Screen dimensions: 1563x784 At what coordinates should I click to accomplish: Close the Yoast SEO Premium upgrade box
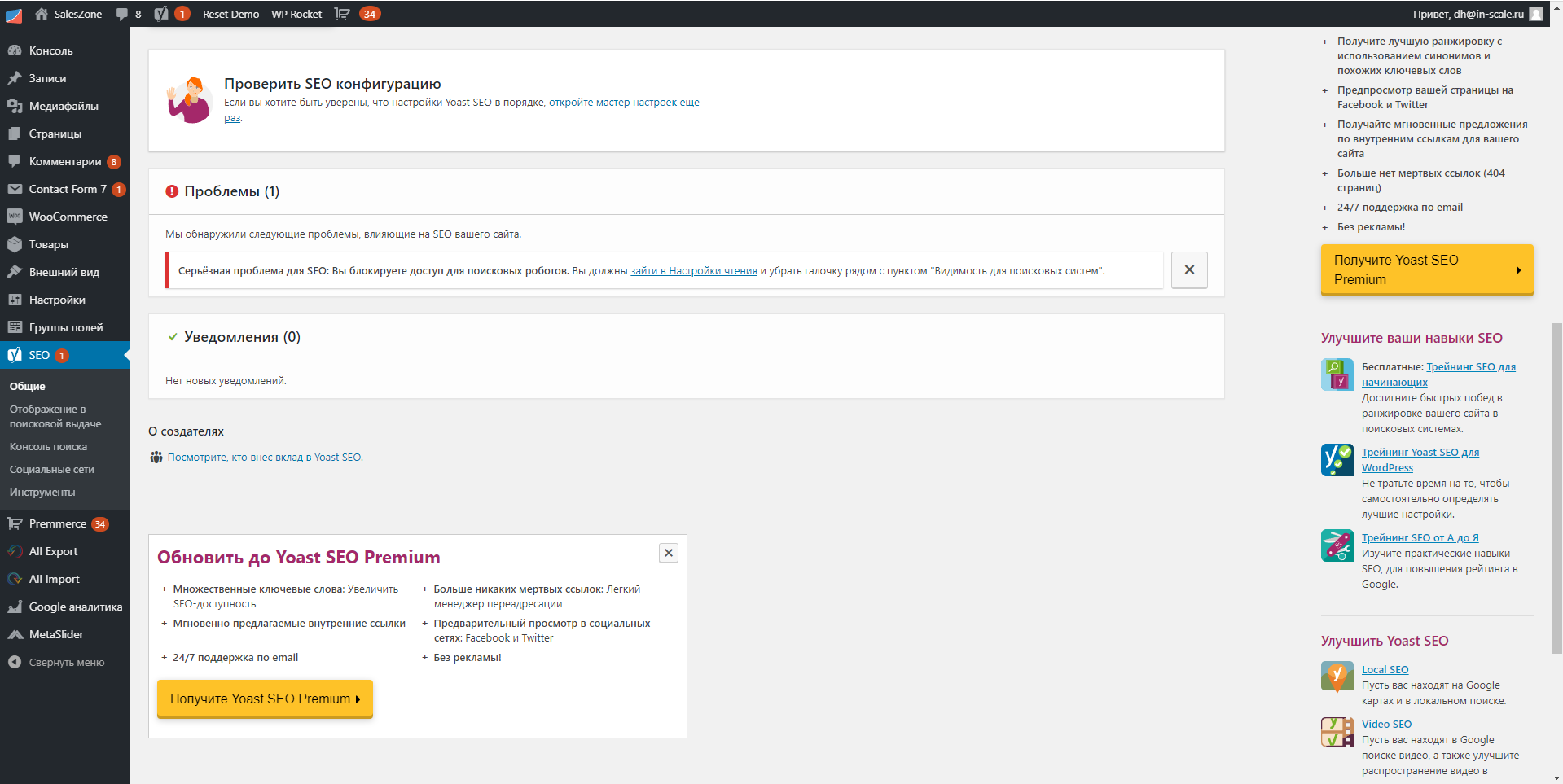pyautogui.click(x=669, y=553)
